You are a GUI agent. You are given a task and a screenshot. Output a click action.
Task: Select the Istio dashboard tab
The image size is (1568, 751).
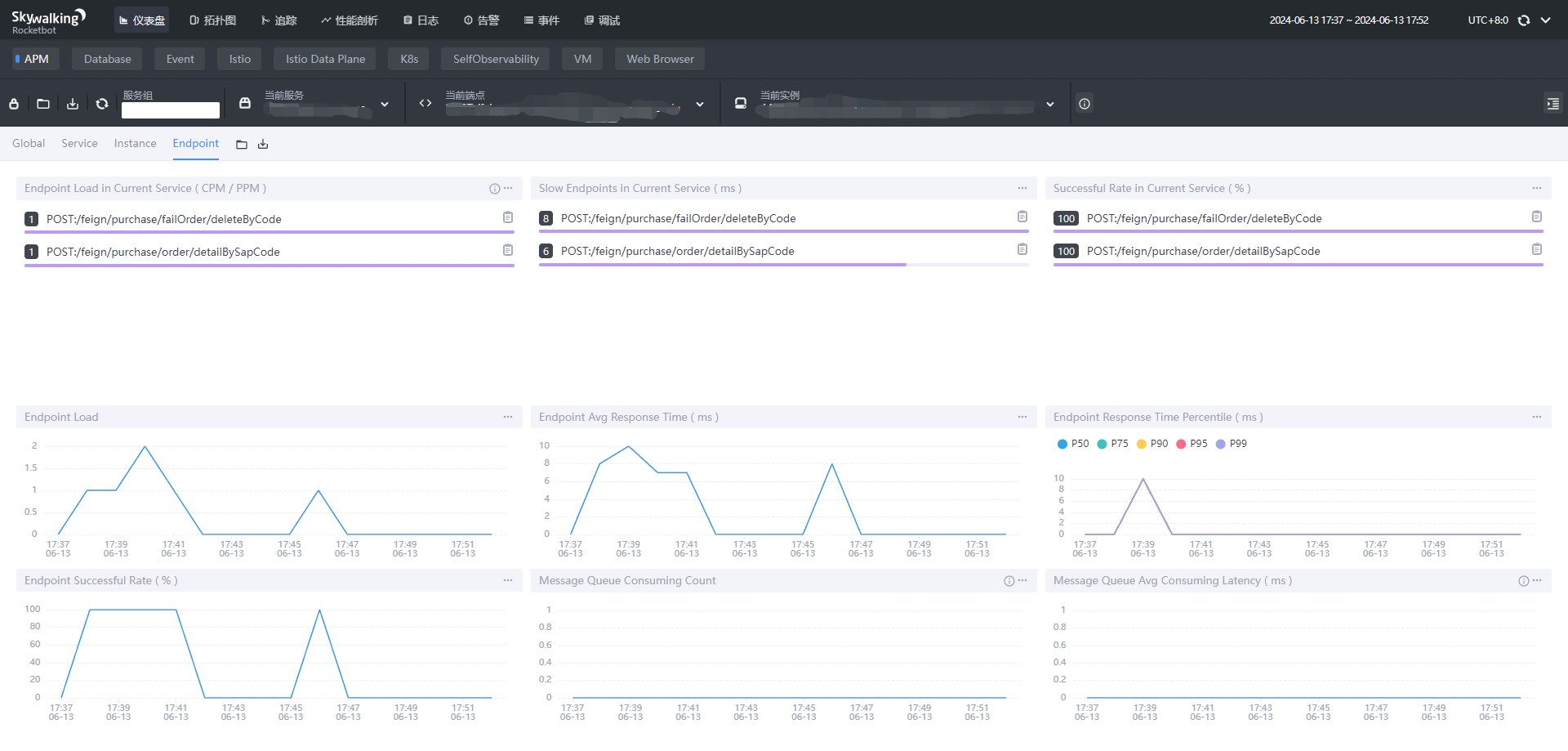239,59
